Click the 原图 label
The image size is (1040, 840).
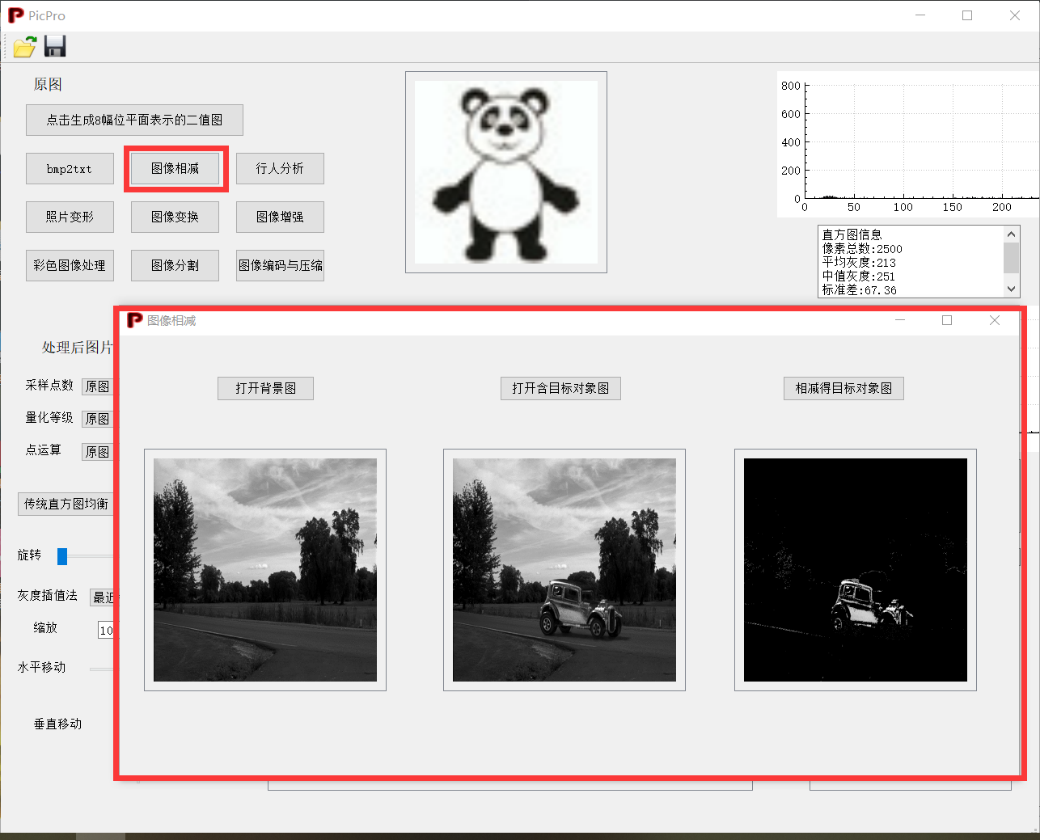[x=48, y=84]
